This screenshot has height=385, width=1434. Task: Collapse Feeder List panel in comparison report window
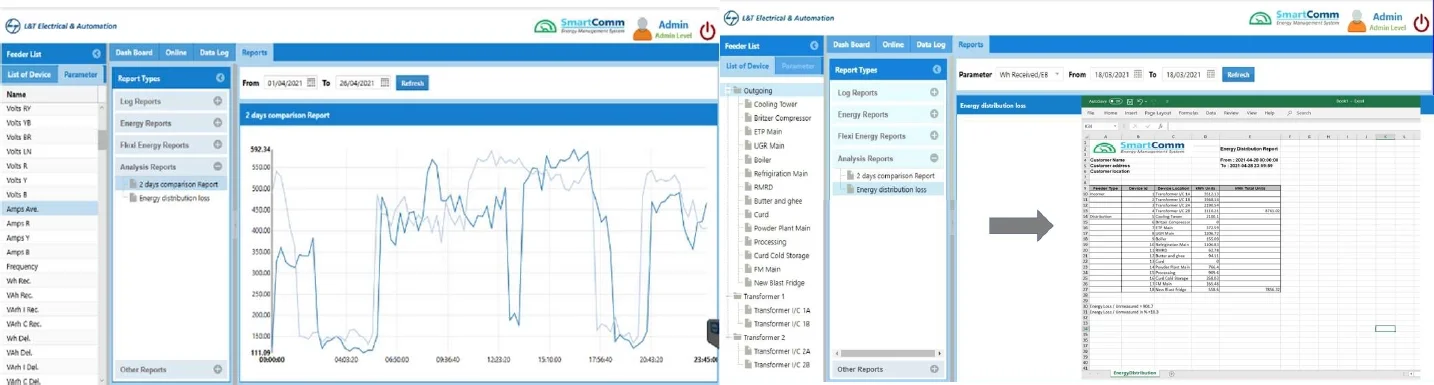[96, 54]
